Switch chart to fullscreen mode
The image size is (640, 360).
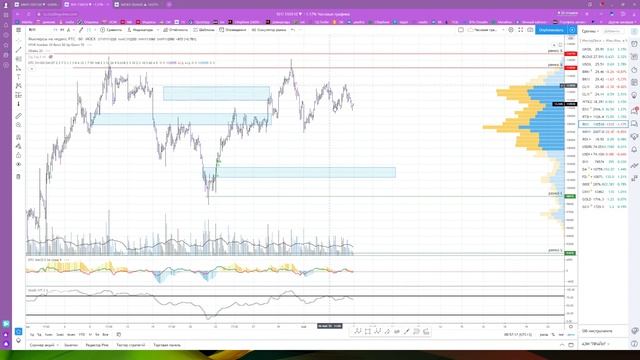click(x=520, y=30)
